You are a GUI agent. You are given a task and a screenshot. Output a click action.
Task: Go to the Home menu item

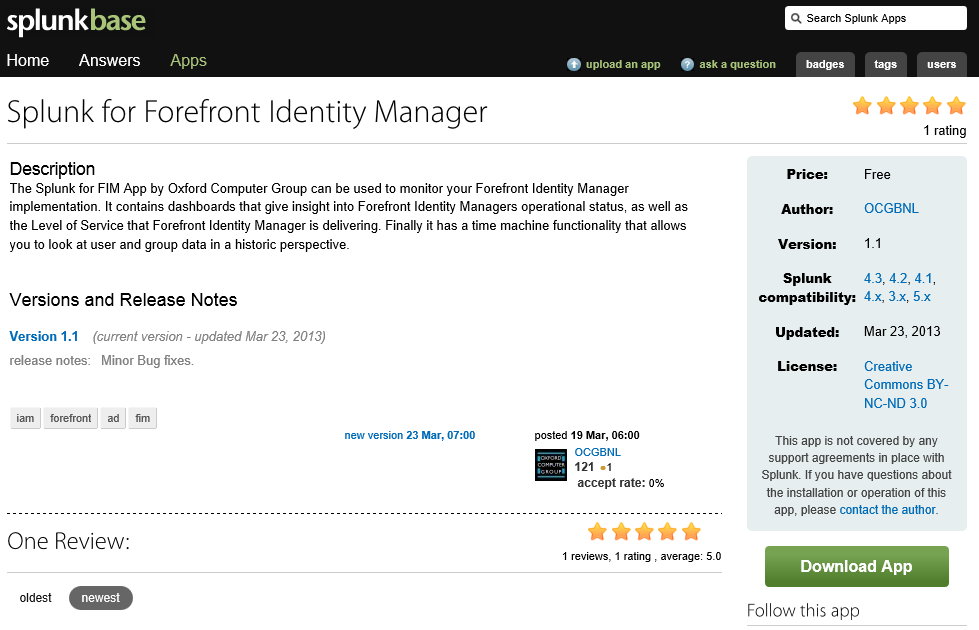tap(28, 61)
